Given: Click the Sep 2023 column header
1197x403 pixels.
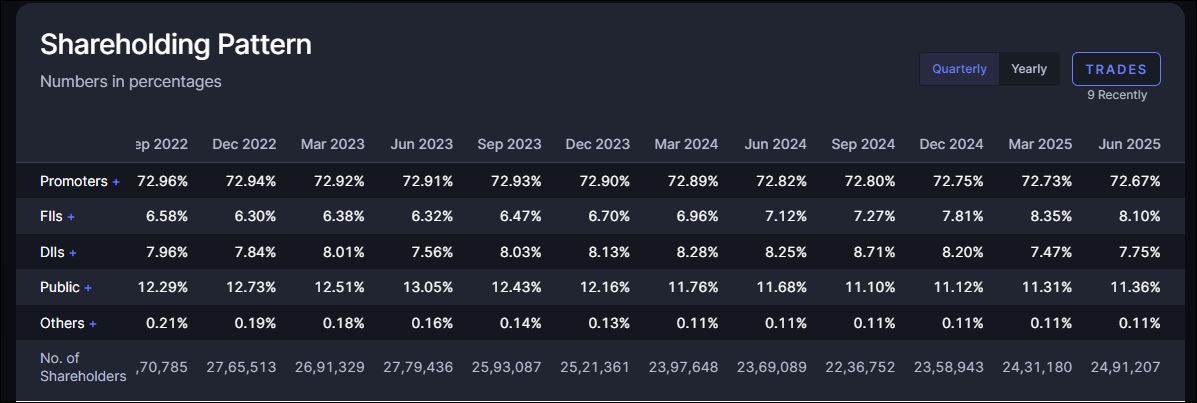Looking at the screenshot, I should pos(509,144).
